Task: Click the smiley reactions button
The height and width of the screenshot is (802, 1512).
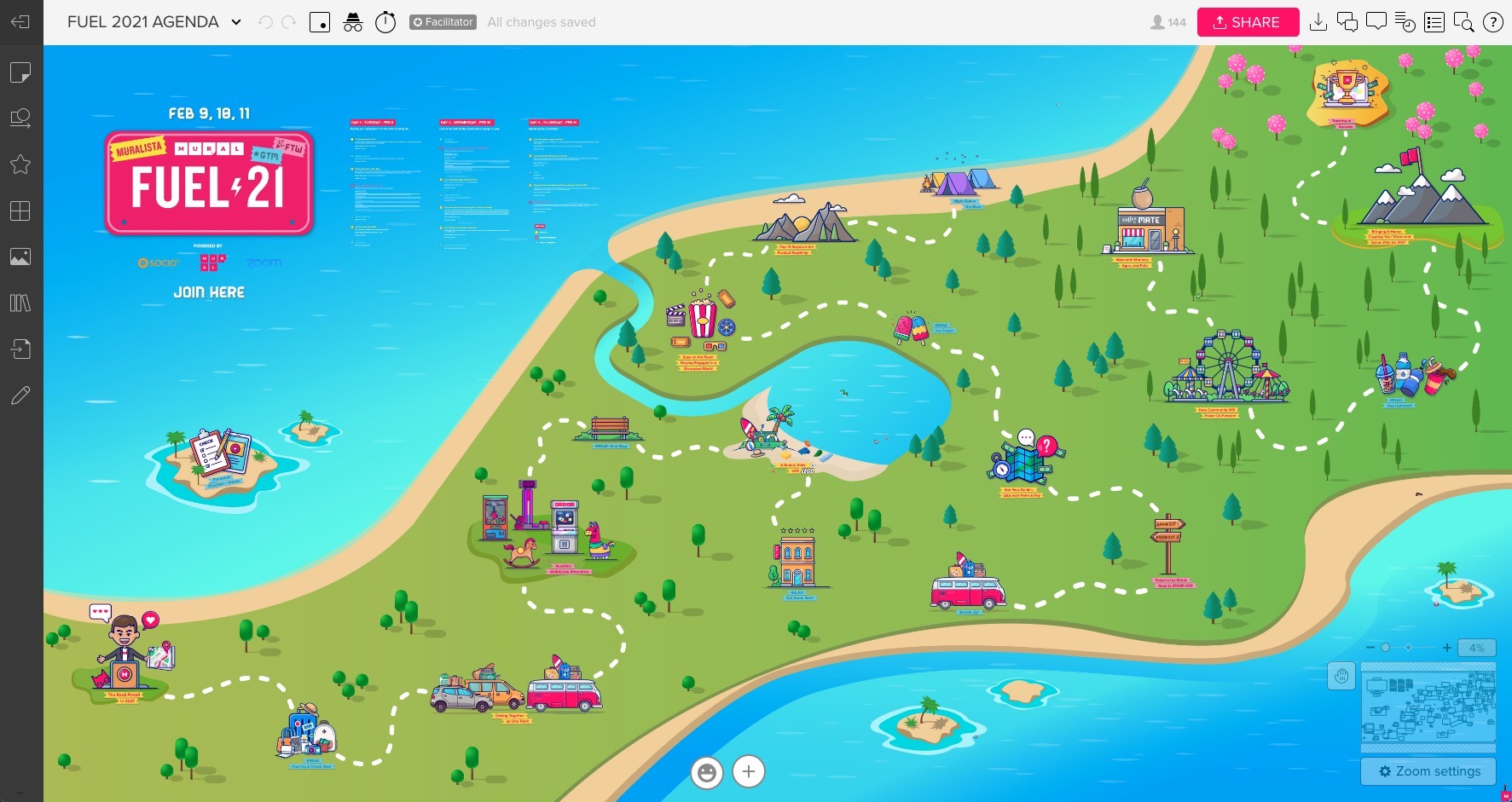Action: 707,772
